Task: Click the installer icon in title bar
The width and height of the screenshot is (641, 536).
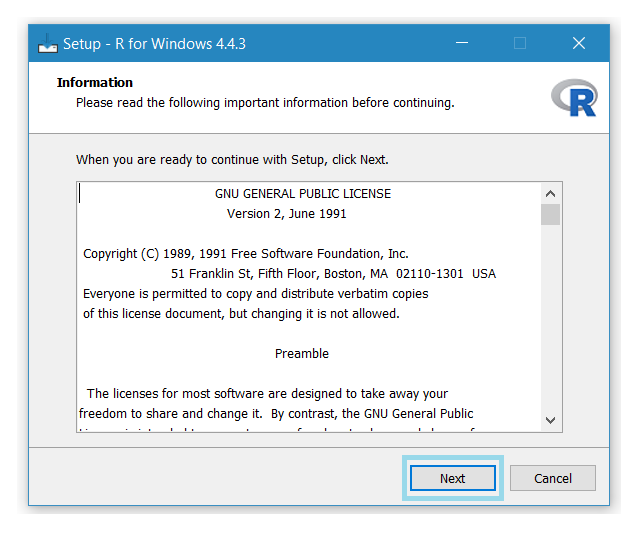Action: pyautogui.click(x=48, y=43)
